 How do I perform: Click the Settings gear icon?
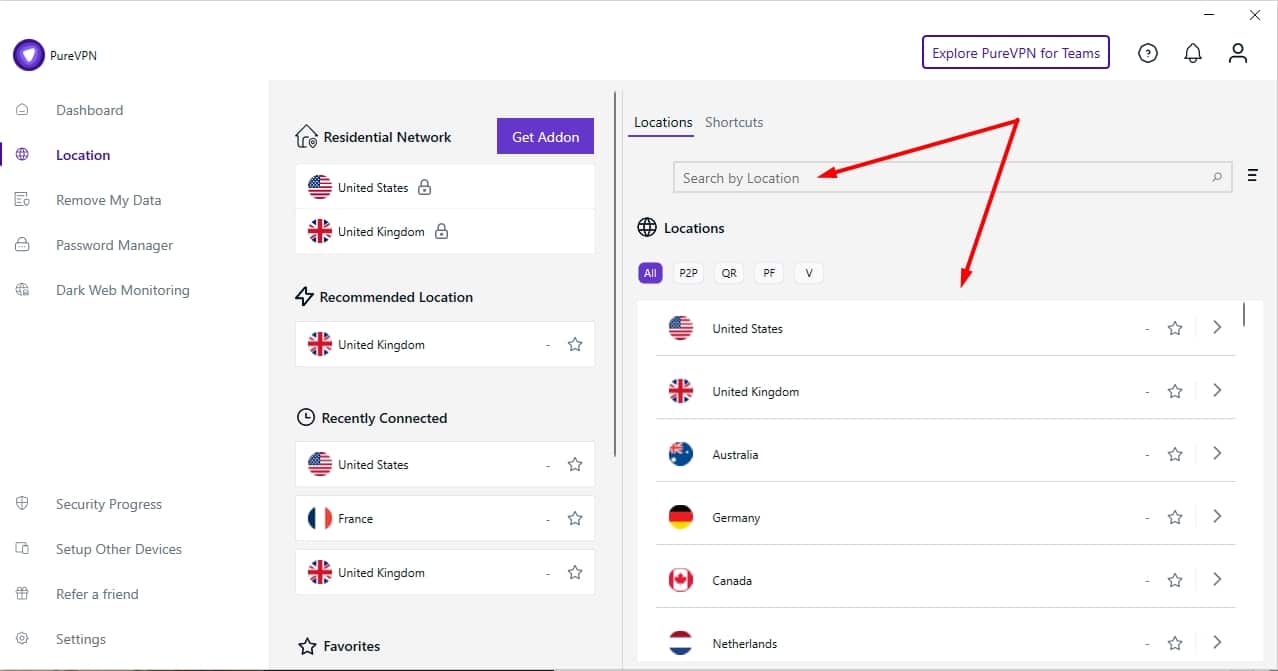coord(22,639)
